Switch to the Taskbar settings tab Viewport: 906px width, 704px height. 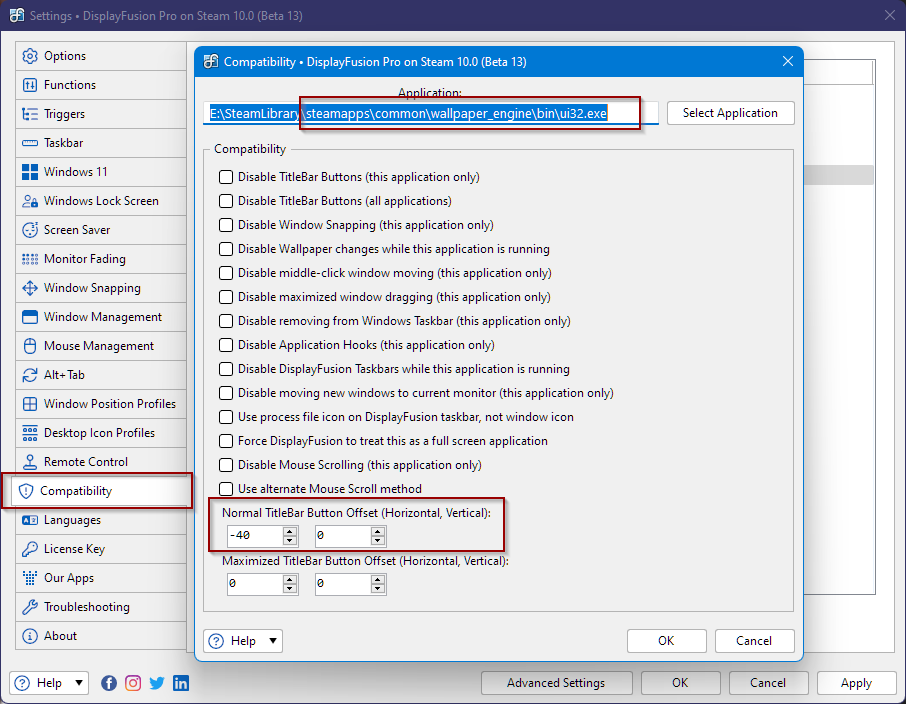pyautogui.click(x=64, y=143)
